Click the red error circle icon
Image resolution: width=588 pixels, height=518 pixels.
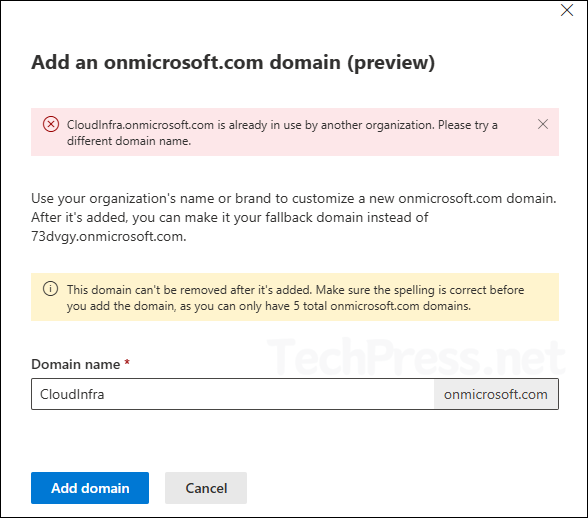click(x=51, y=124)
